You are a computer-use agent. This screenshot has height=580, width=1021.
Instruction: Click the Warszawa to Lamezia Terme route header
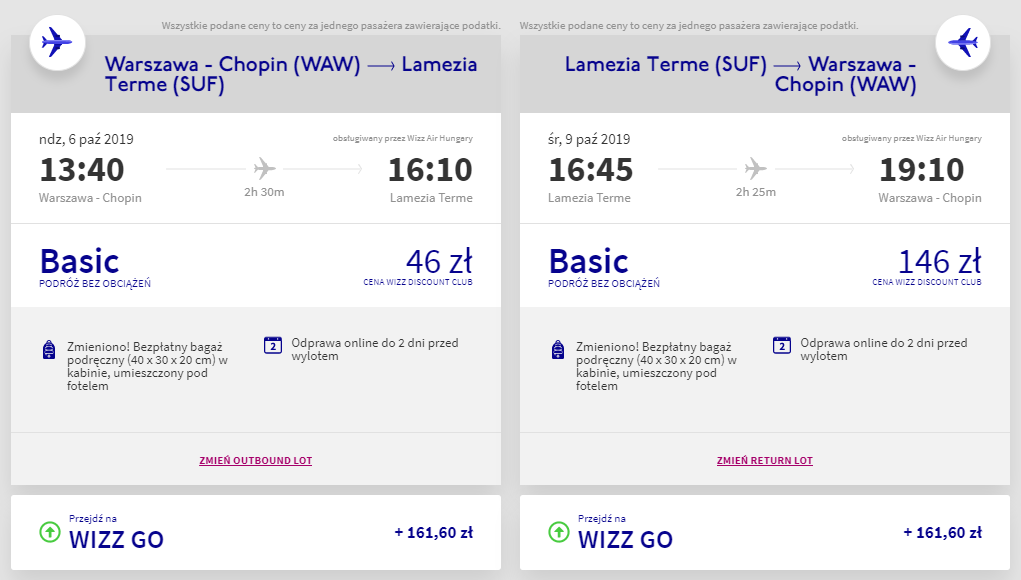click(290, 74)
